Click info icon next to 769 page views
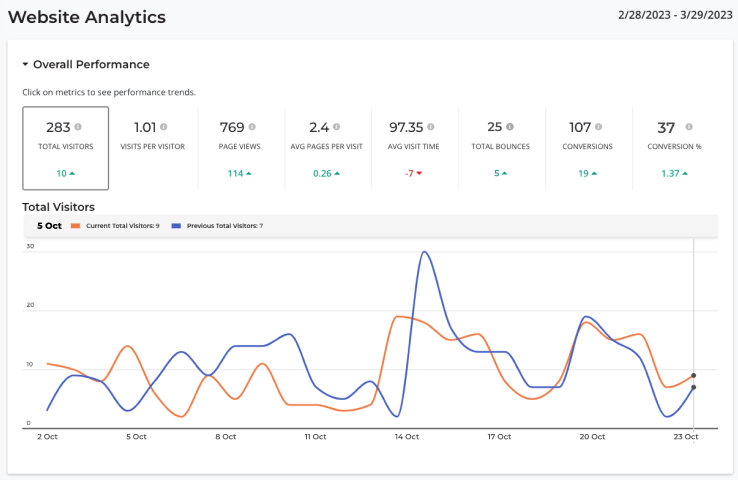 tap(252, 127)
